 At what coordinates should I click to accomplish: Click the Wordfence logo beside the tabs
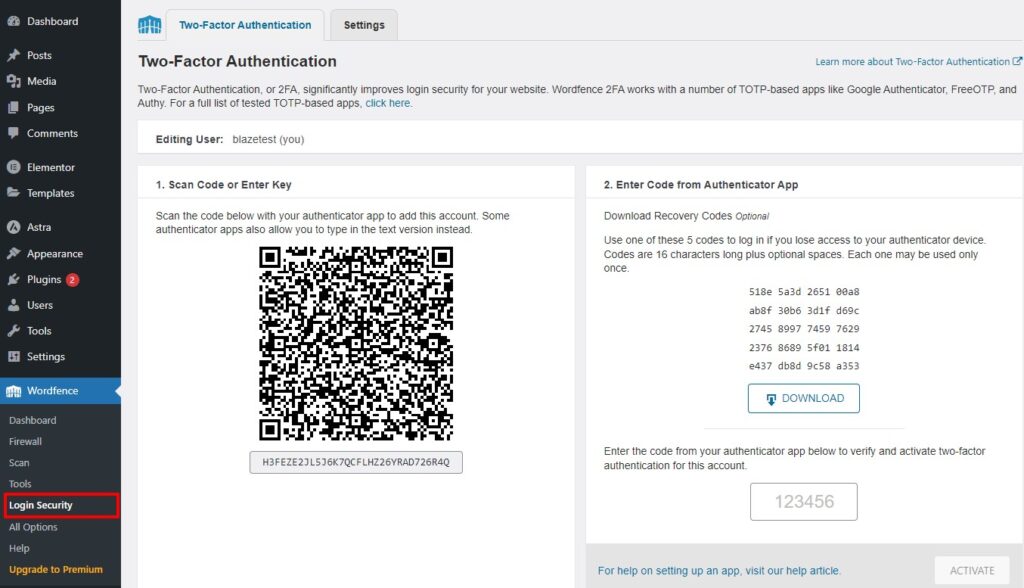pyautogui.click(x=150, y=25)
